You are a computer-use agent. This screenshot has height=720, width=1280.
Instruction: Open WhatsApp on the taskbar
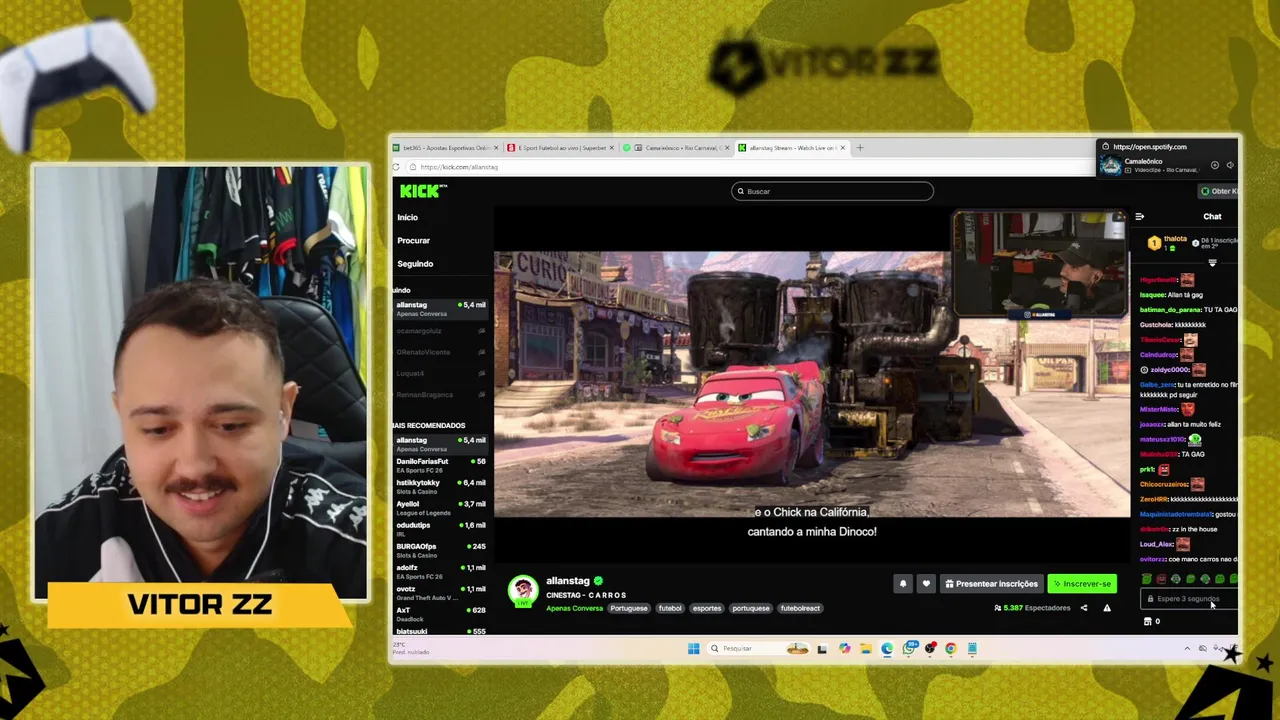(908, 648)
